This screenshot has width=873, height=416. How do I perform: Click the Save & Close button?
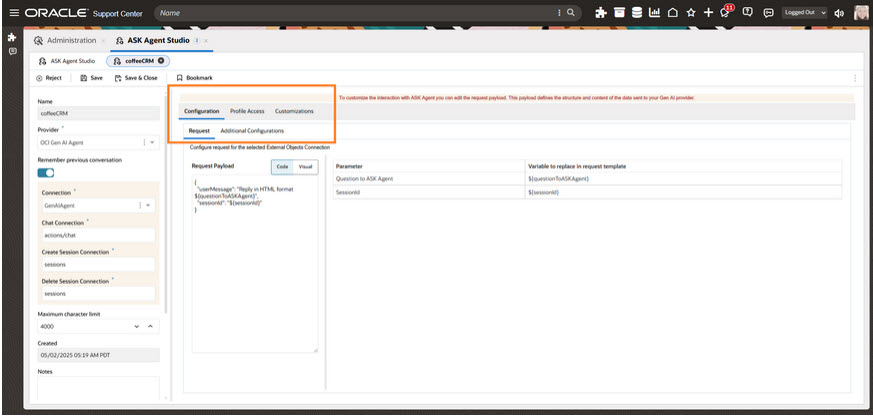coord(136,78)
